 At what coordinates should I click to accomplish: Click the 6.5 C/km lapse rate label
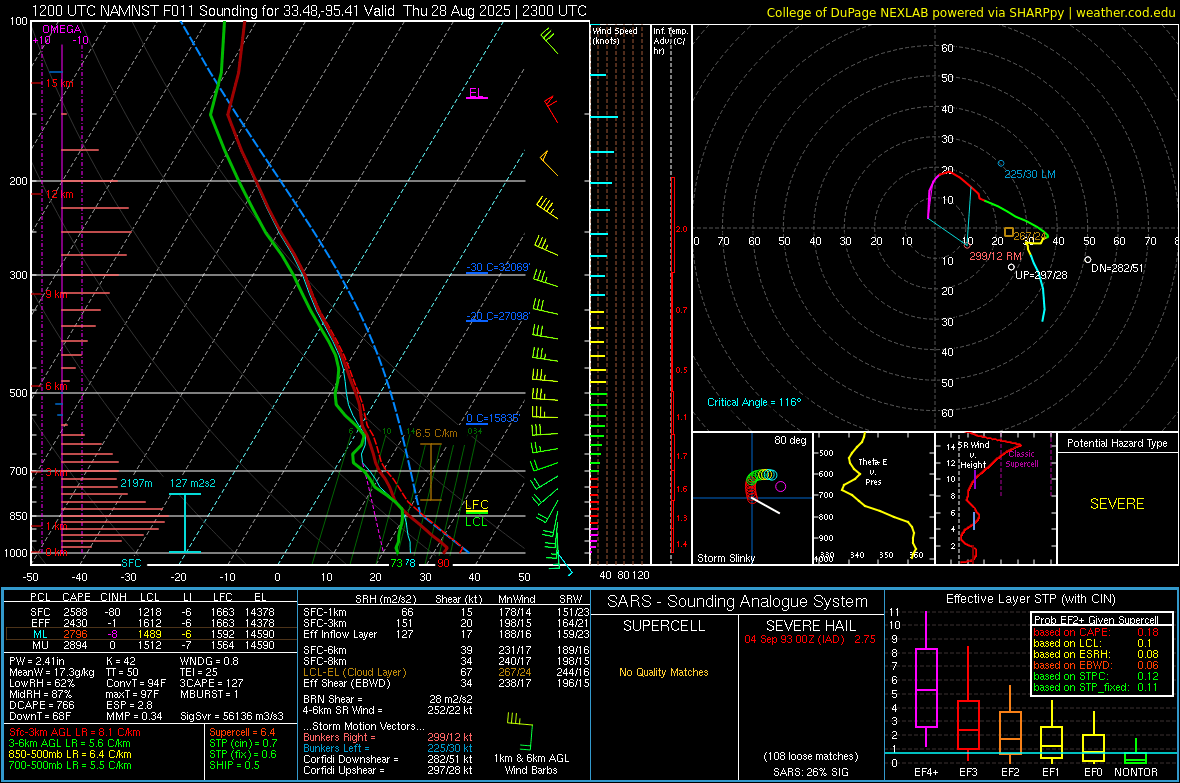tap(436, 433)
